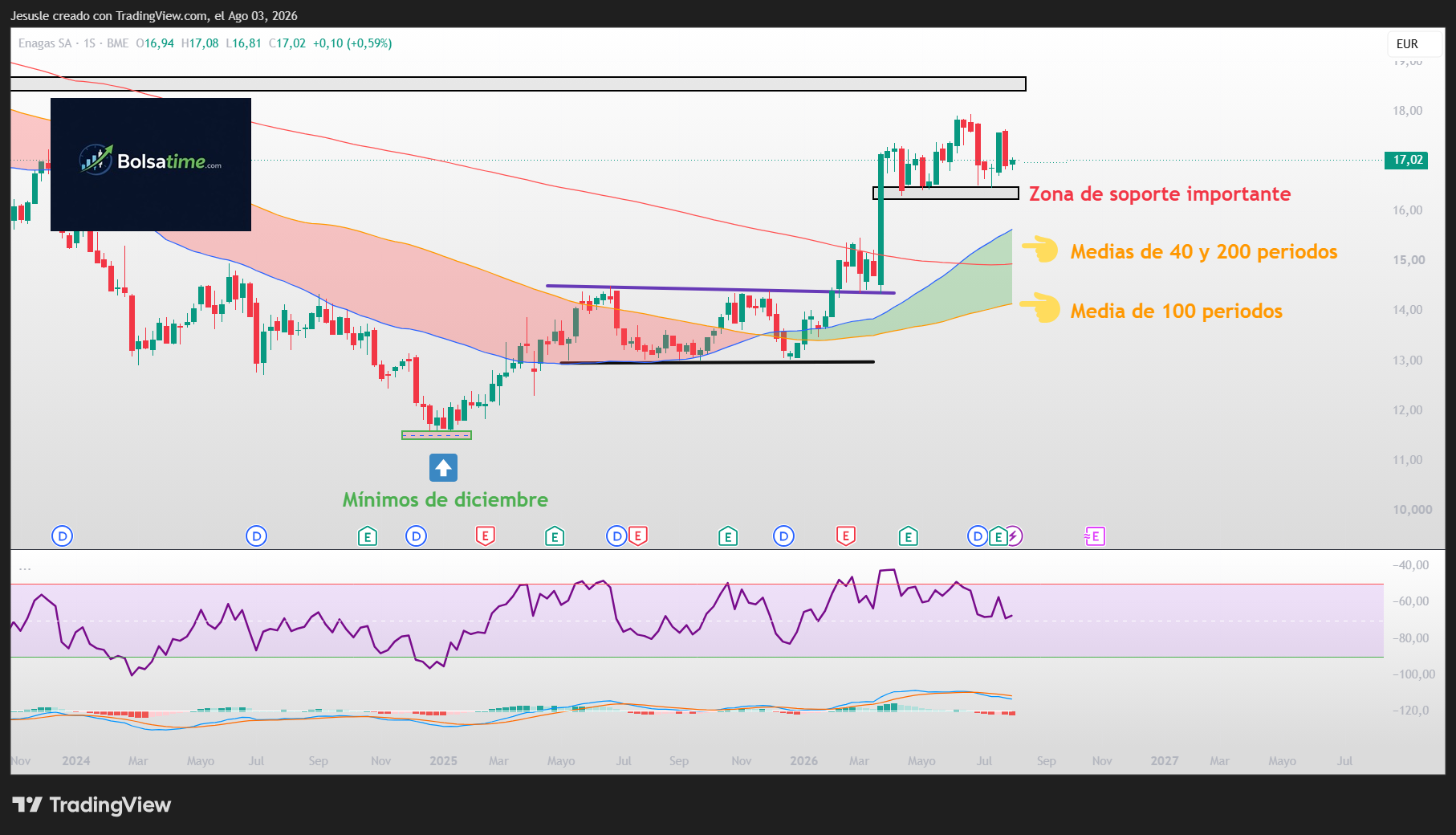Image resolution: width=1456 pixels, height=835 pixels.
Task: Click the dividend marker under July 2024
Action: click(x=256, y=536)
